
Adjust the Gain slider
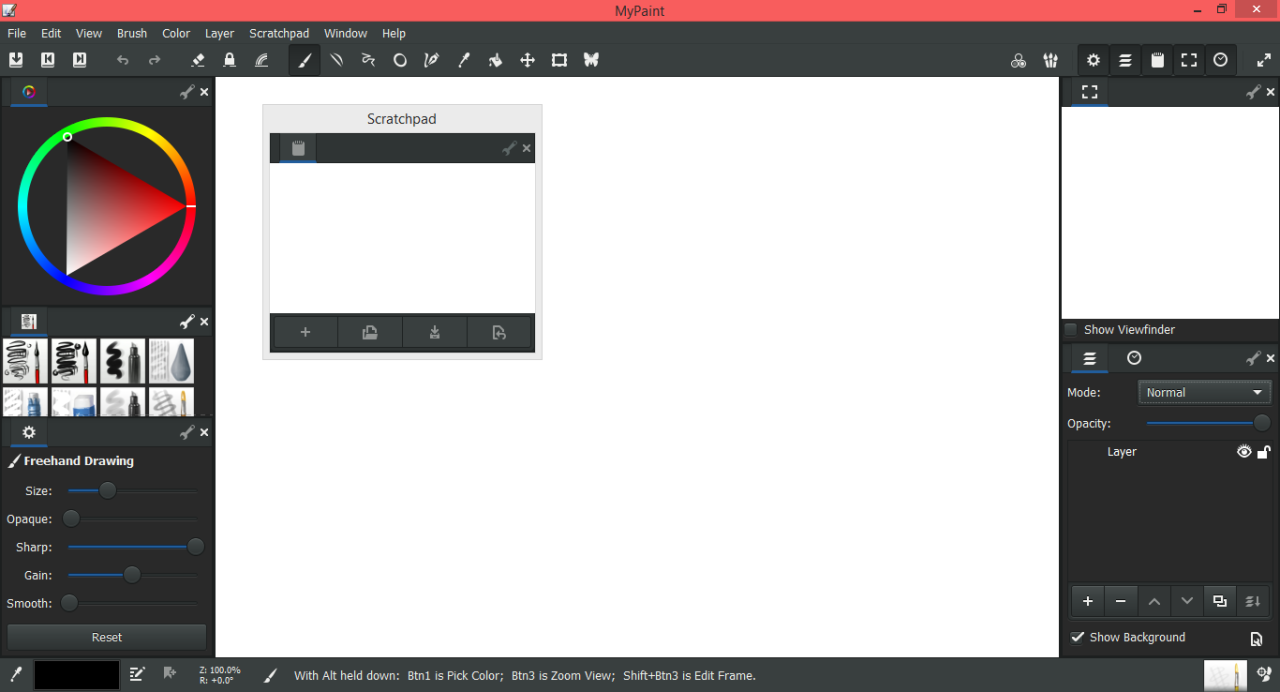[x=132, y=575]
